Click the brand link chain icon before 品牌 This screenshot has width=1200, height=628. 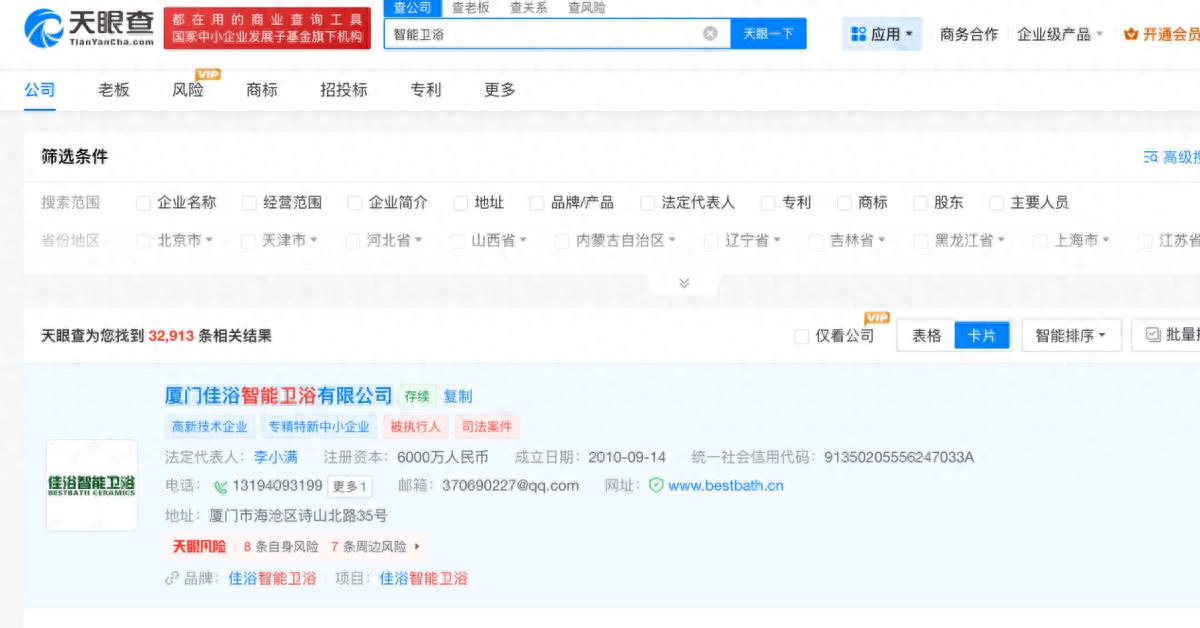[172, 577]
